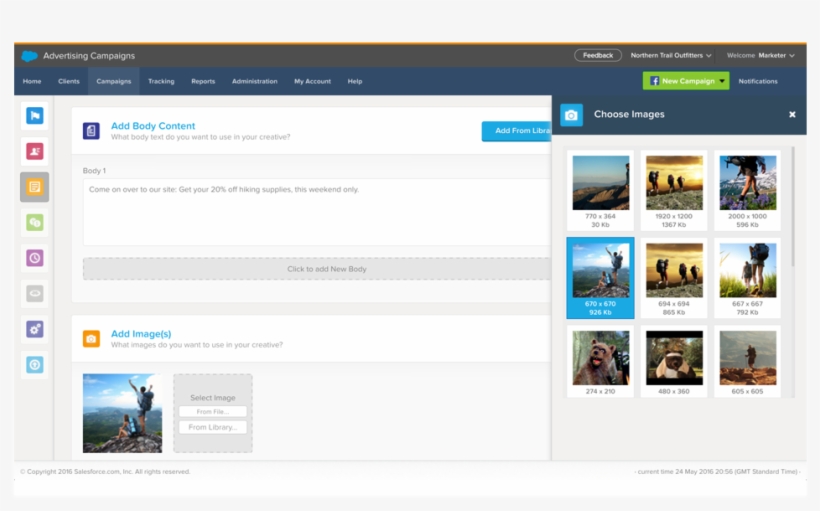The width and height of the screenshot is (820, 511).
Task: Expand the Northern Trail Outfitters dropdown
Action: pos(671,55)
